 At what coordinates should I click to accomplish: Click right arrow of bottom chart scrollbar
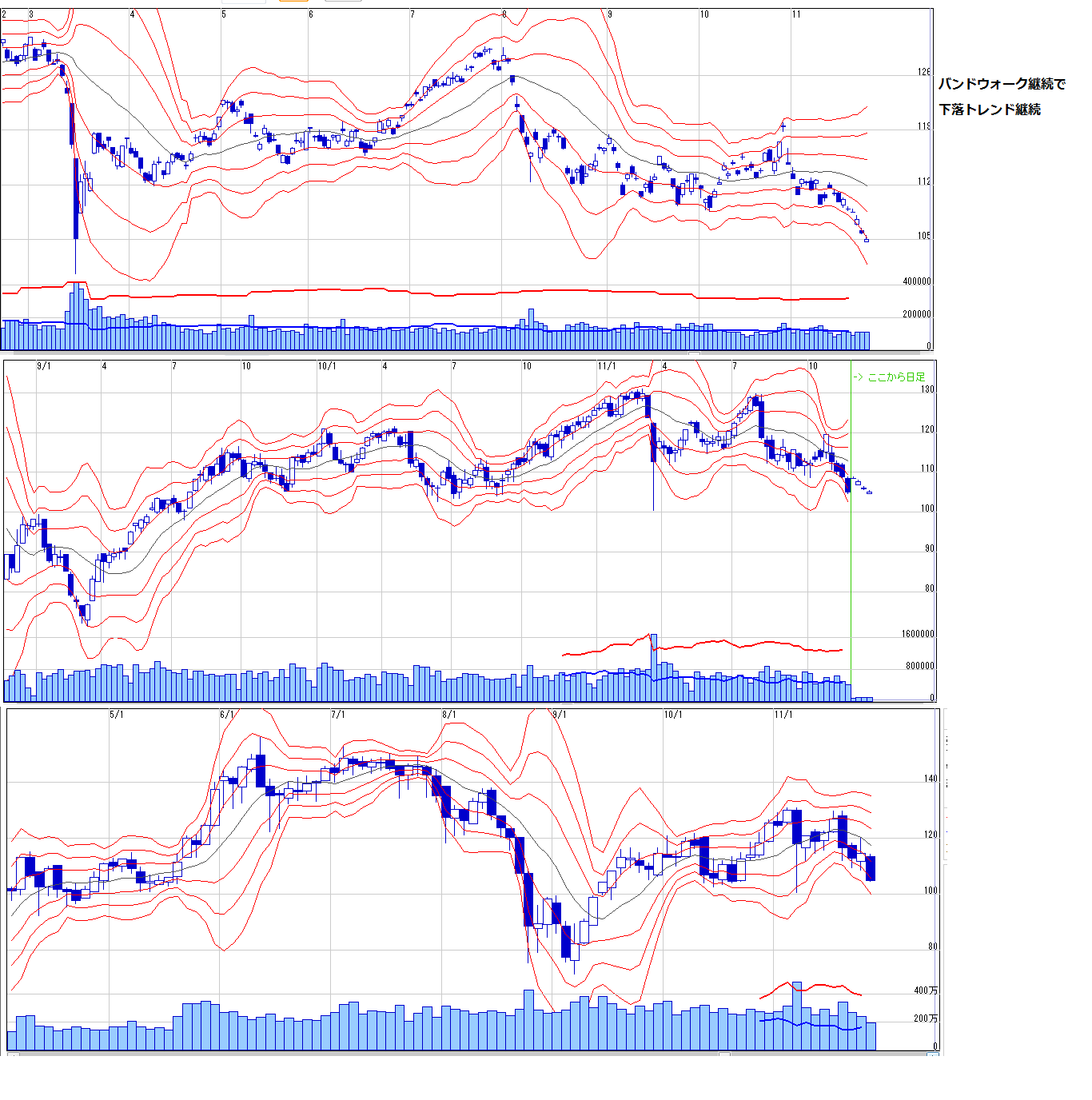[x=933, y=1055]
